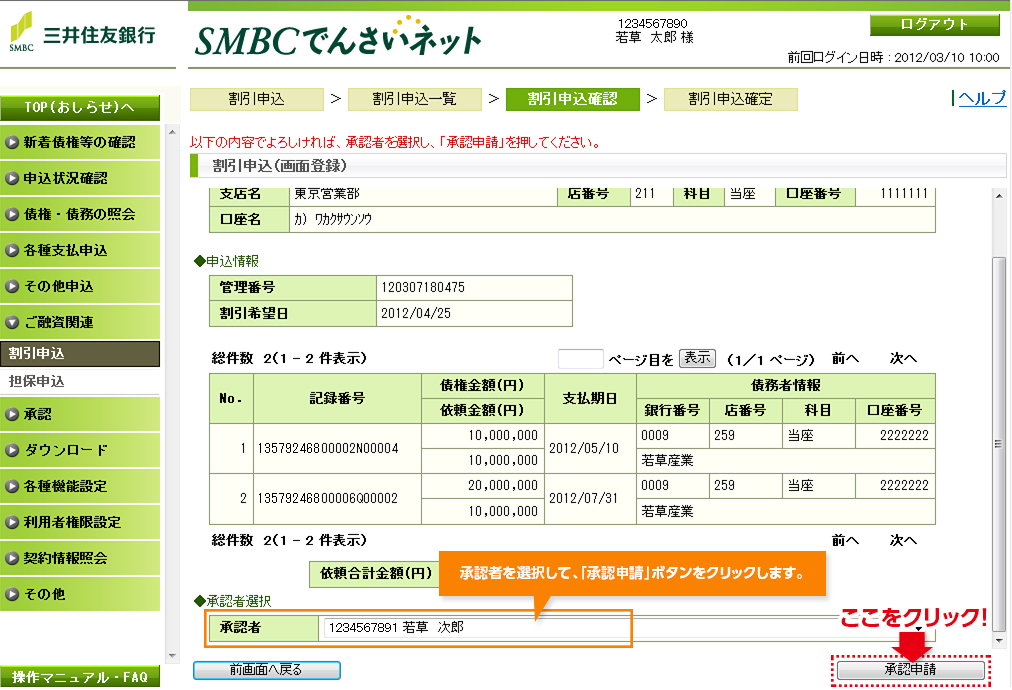The width and height of the screenshot is (1012, 690).
Task: Click 次へ below the table
Action: (x=903, y=540)
